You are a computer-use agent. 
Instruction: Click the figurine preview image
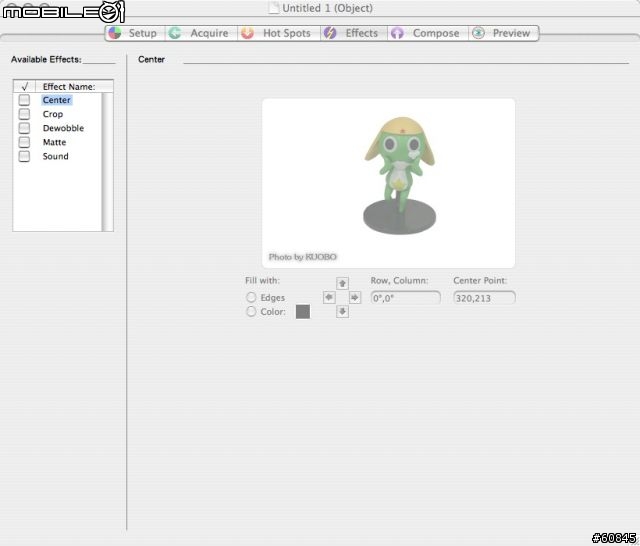388,183
